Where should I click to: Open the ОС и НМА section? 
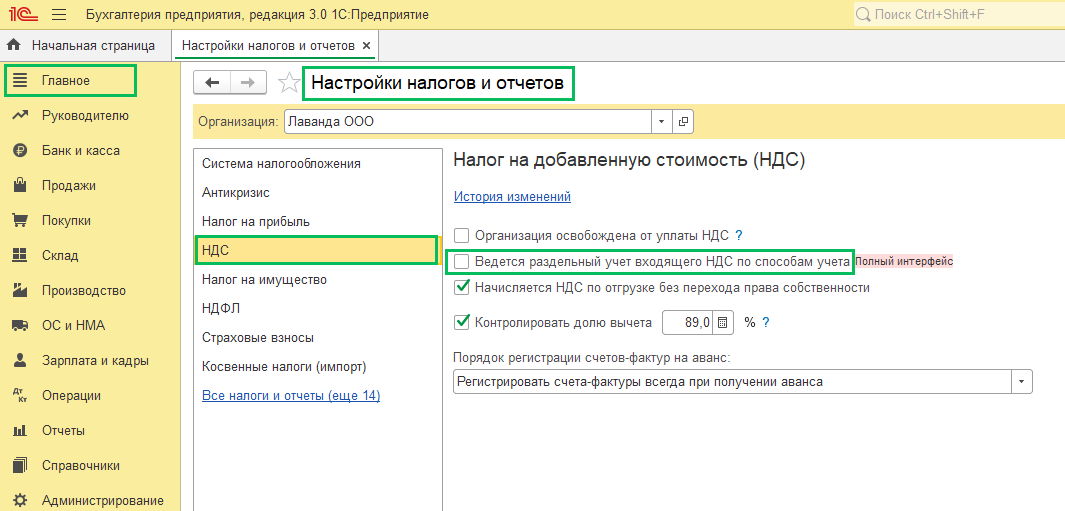90,325
